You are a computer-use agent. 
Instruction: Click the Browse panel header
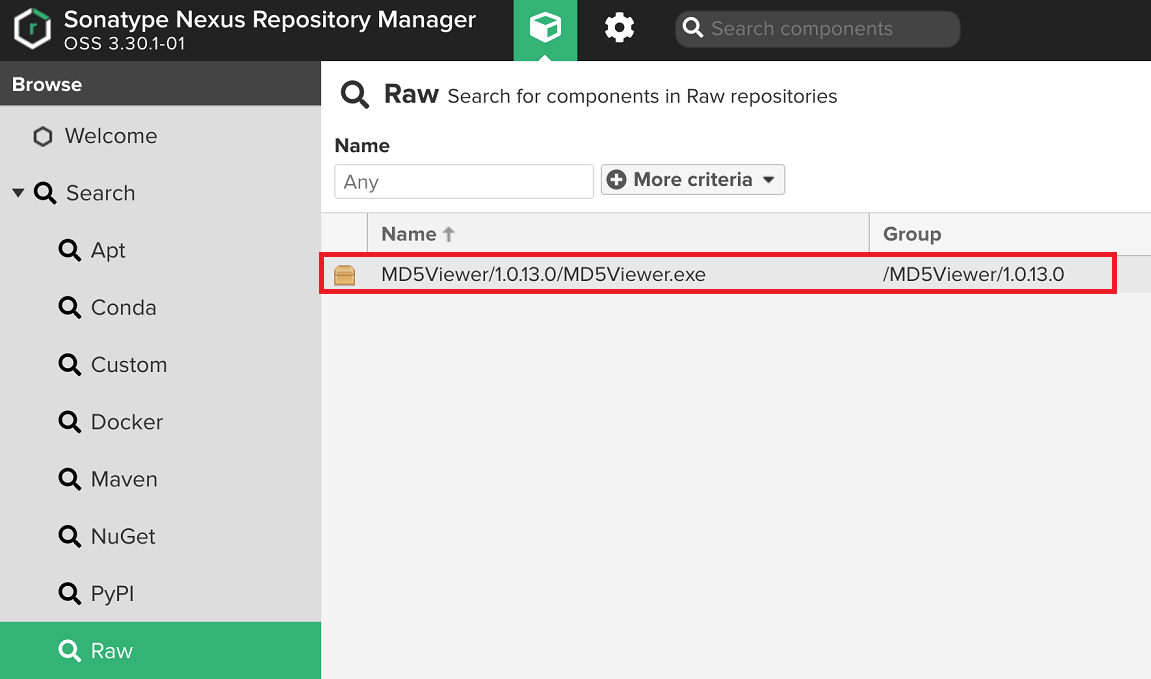[160, 84]
